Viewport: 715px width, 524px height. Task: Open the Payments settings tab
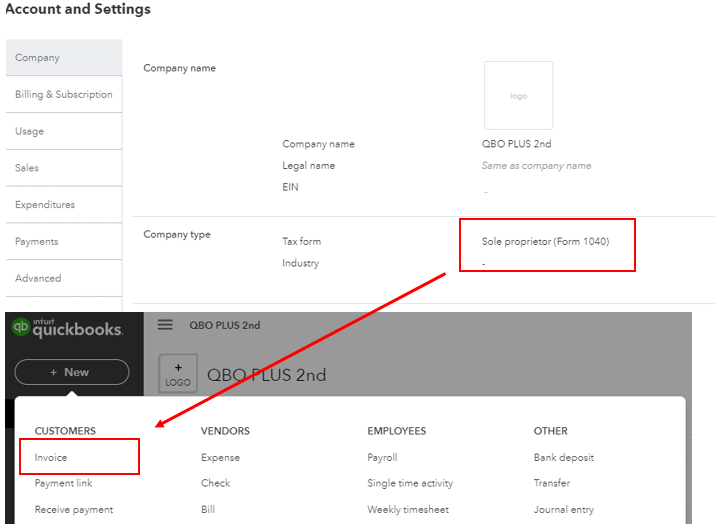[64, 242]
